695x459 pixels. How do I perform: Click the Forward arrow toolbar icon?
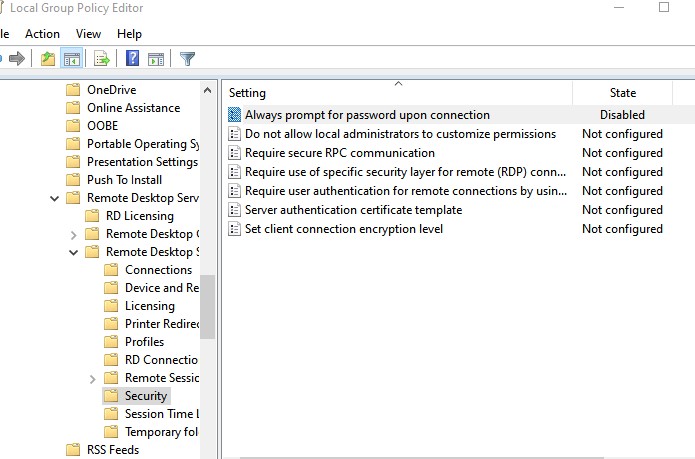point(16,59)
